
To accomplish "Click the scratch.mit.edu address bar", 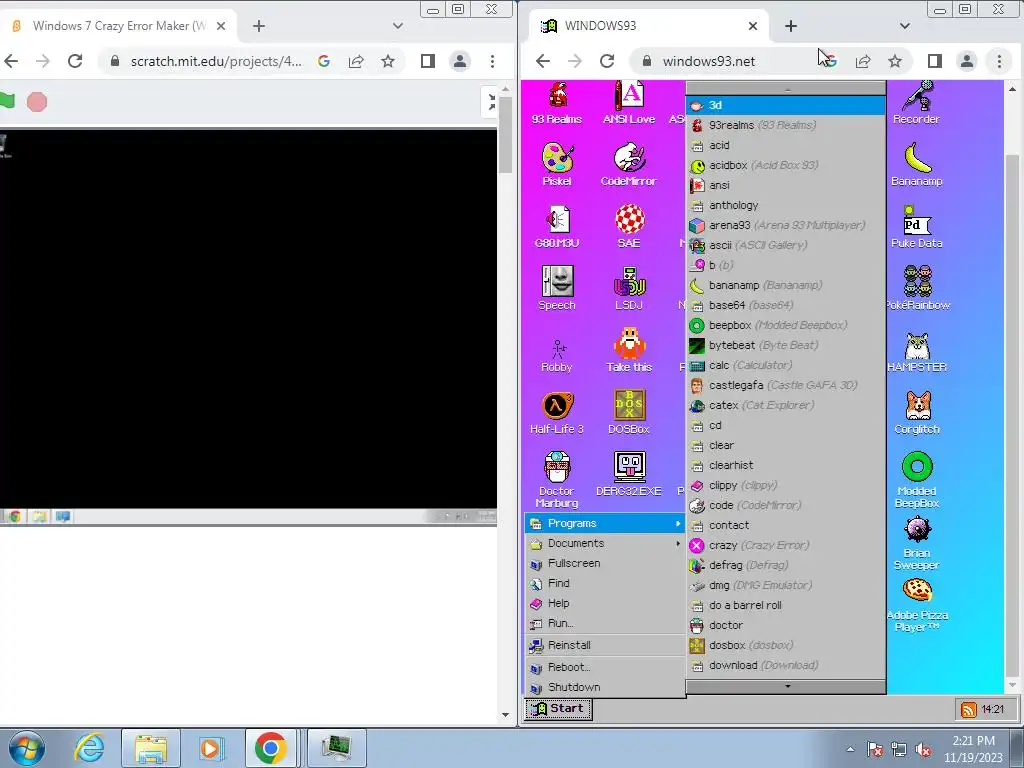I will point(216,61).
